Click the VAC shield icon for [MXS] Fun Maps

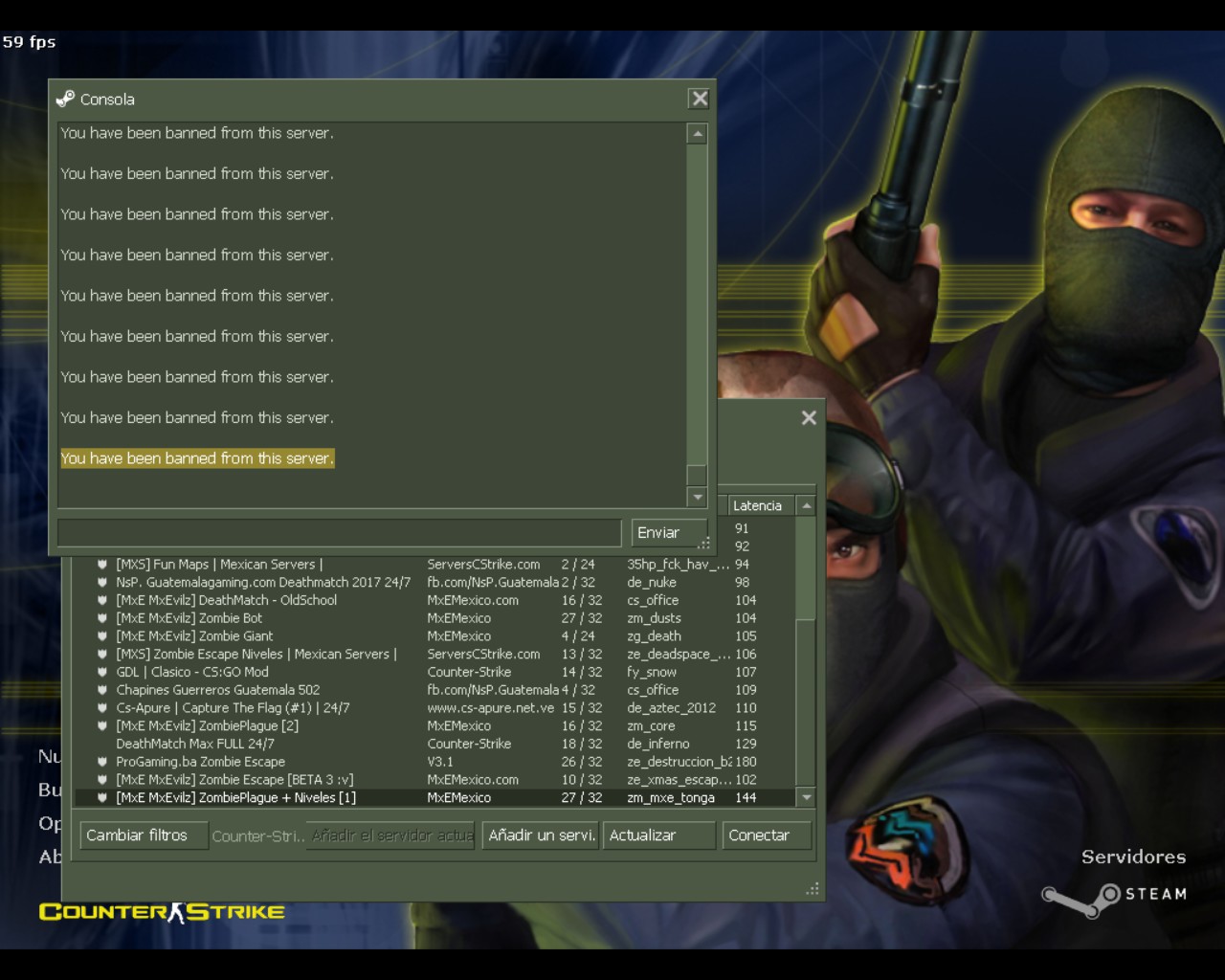(101, 565)
